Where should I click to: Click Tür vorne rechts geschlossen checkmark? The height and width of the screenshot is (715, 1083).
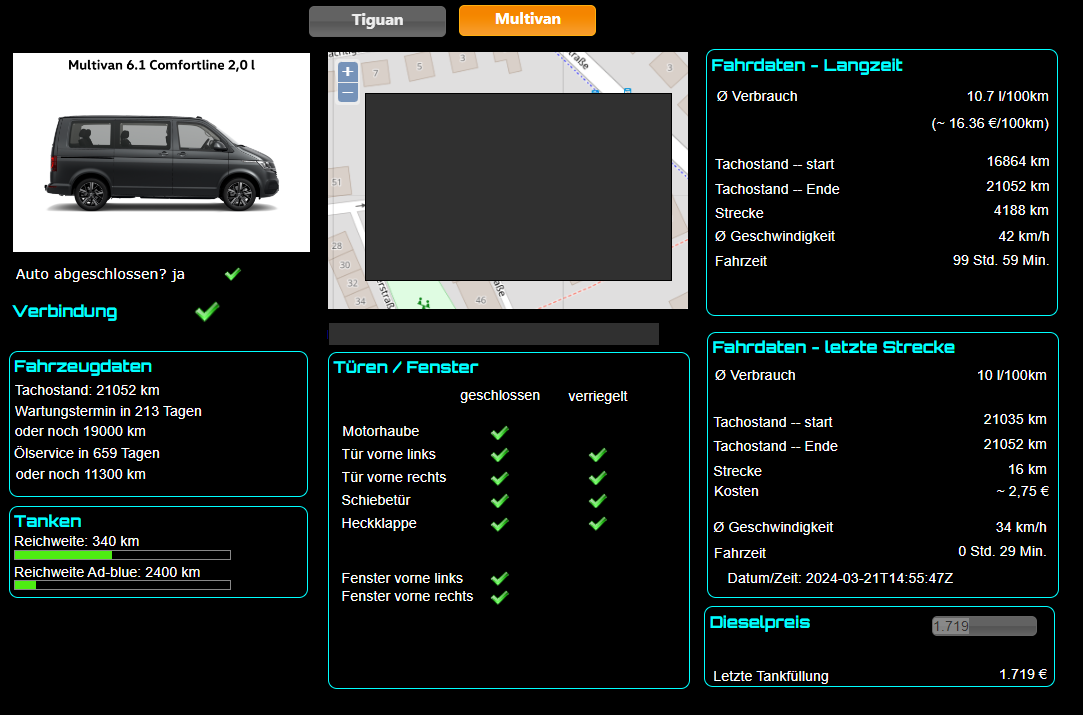(500, 478)
